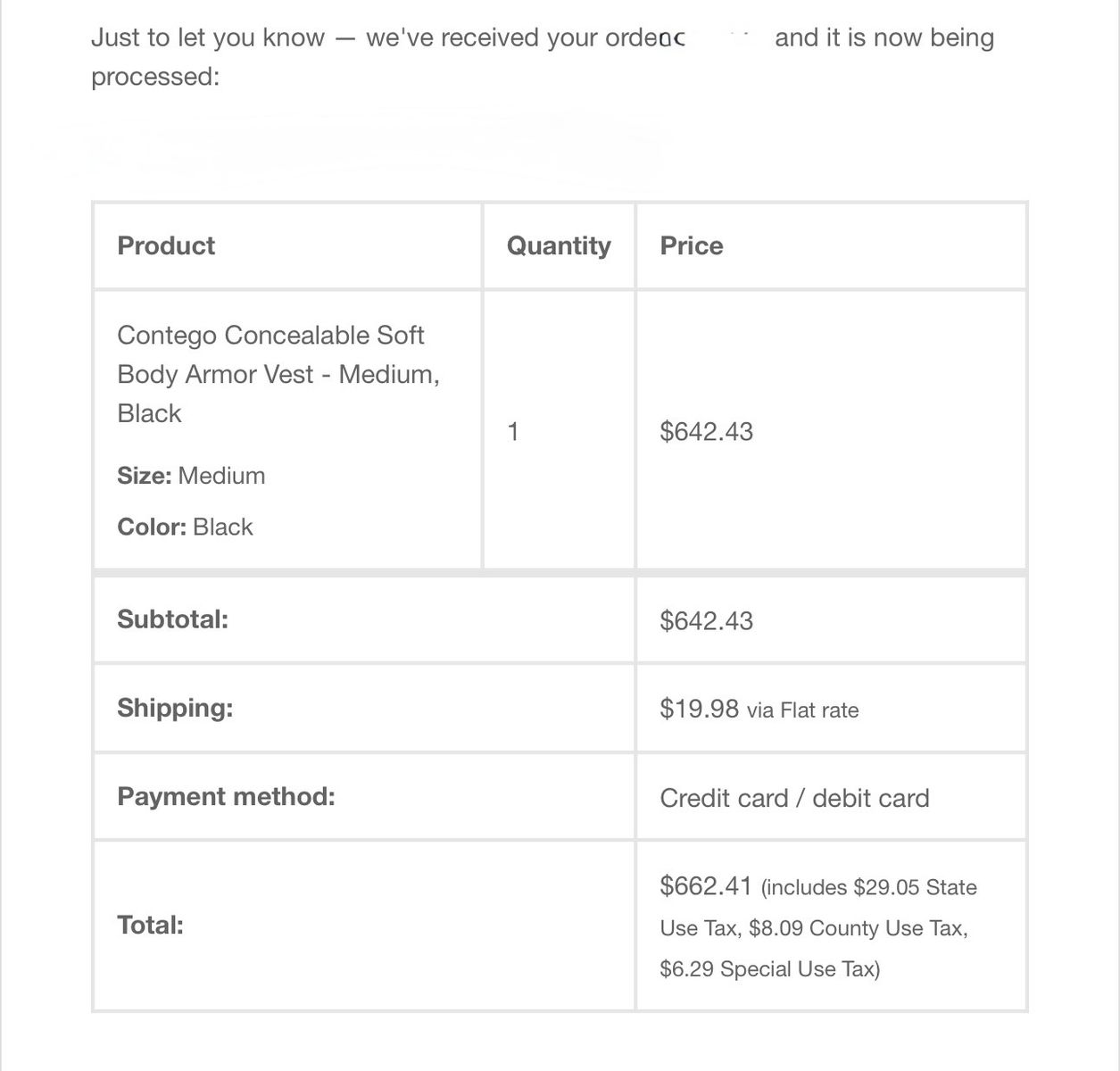This screenshot has width=1120, height=1071.
Task: Click Credit card / debit card text
Action: [794, 798]
